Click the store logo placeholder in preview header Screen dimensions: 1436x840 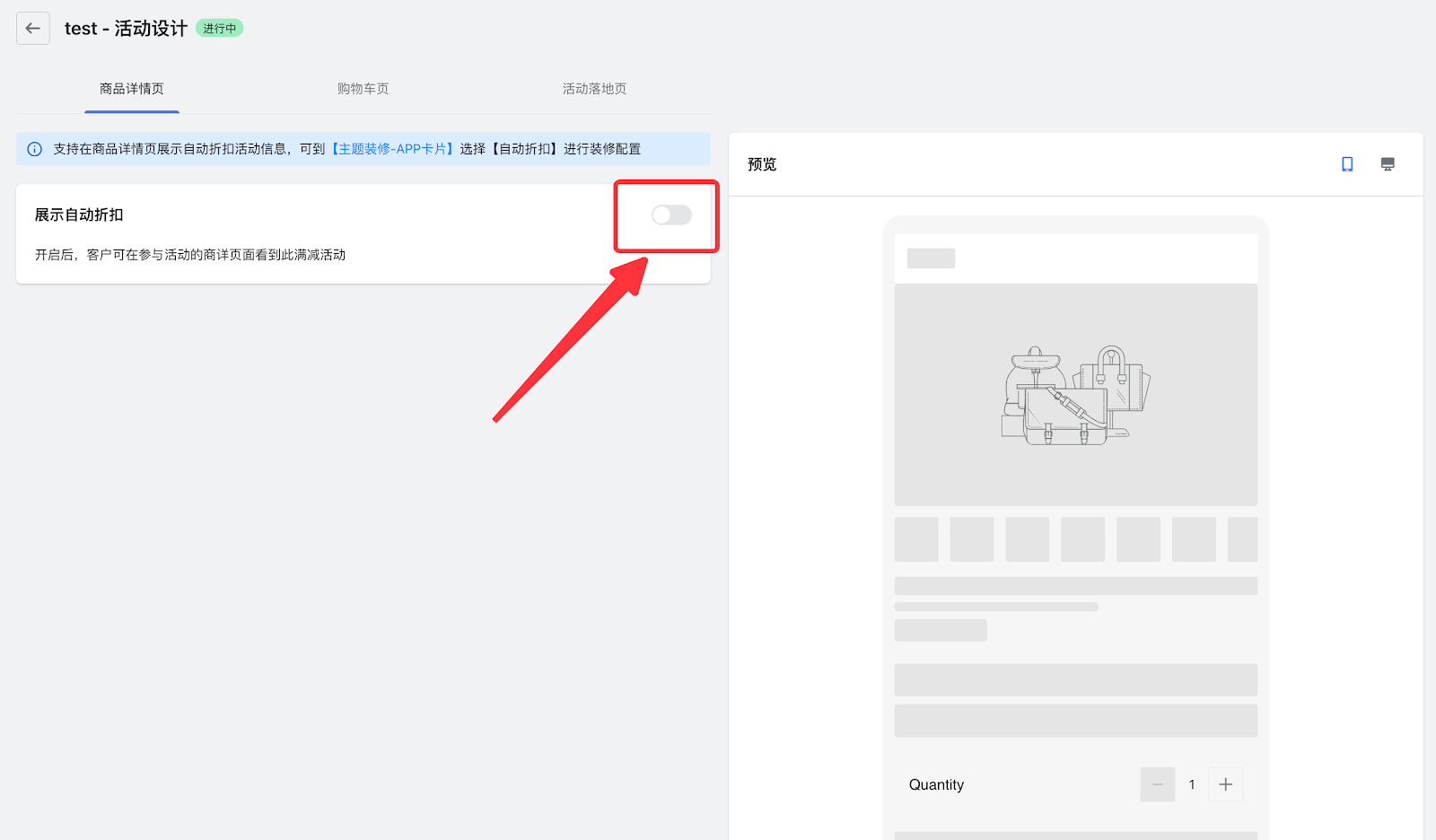tap(931, 258)
